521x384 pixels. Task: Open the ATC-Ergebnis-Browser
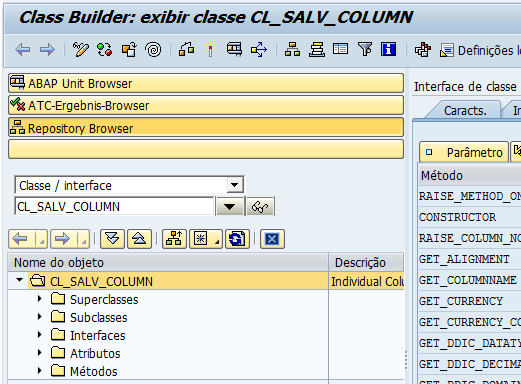tap(206, 105)
